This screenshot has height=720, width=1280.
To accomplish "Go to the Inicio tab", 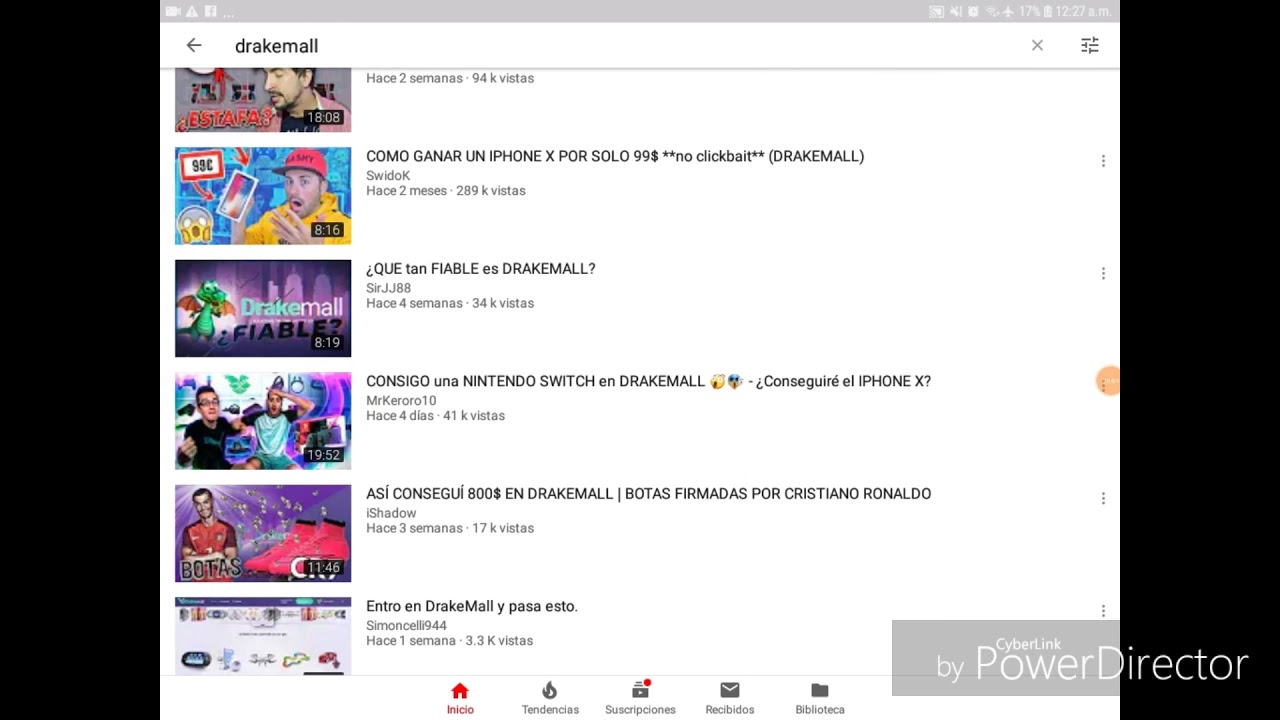I will [x=460, y=698].
